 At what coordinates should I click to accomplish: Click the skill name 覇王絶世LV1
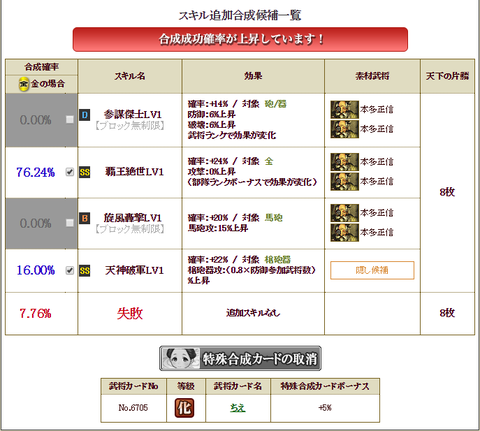click(x=134, y=172)
